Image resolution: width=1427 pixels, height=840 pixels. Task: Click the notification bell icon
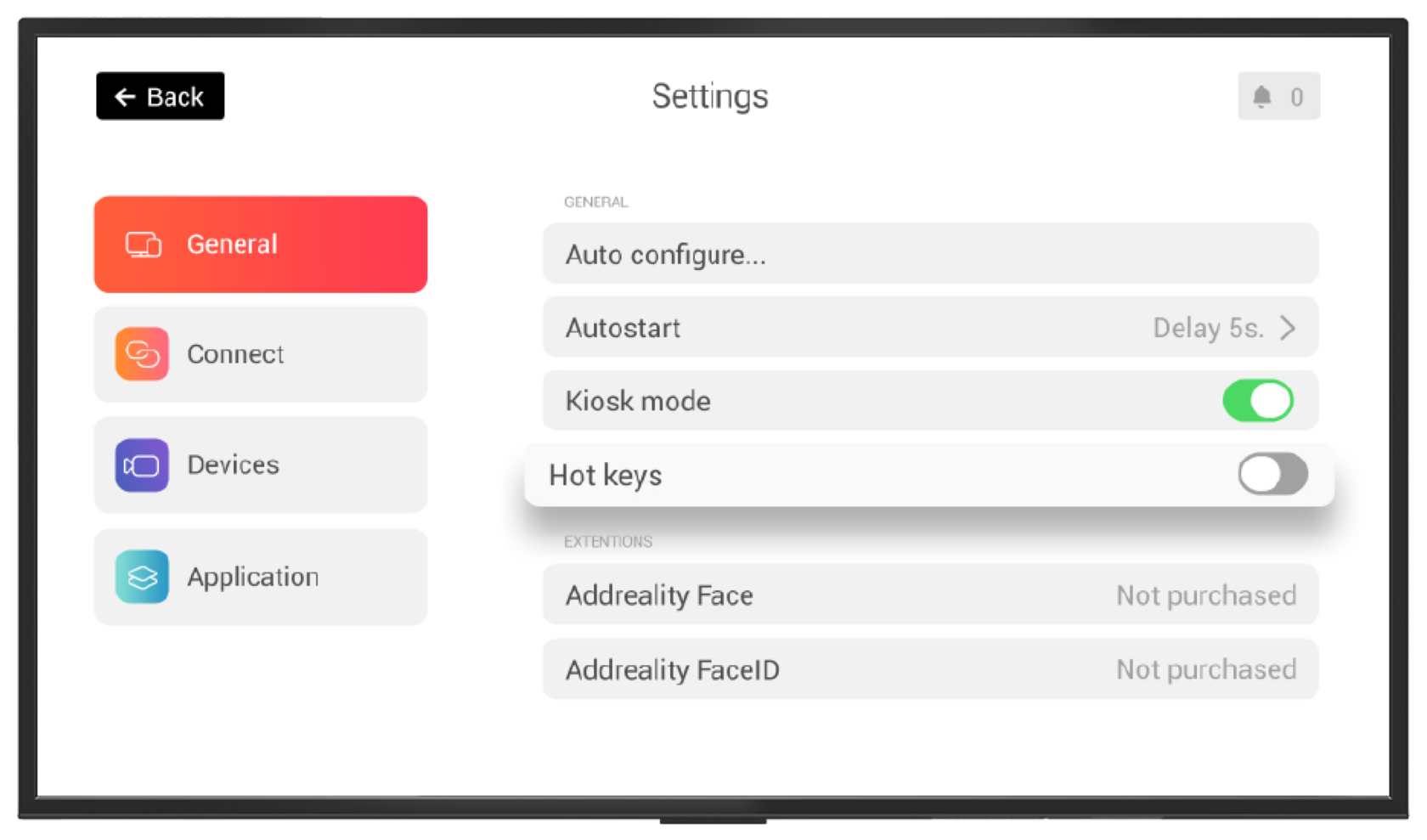point(1262,97)
